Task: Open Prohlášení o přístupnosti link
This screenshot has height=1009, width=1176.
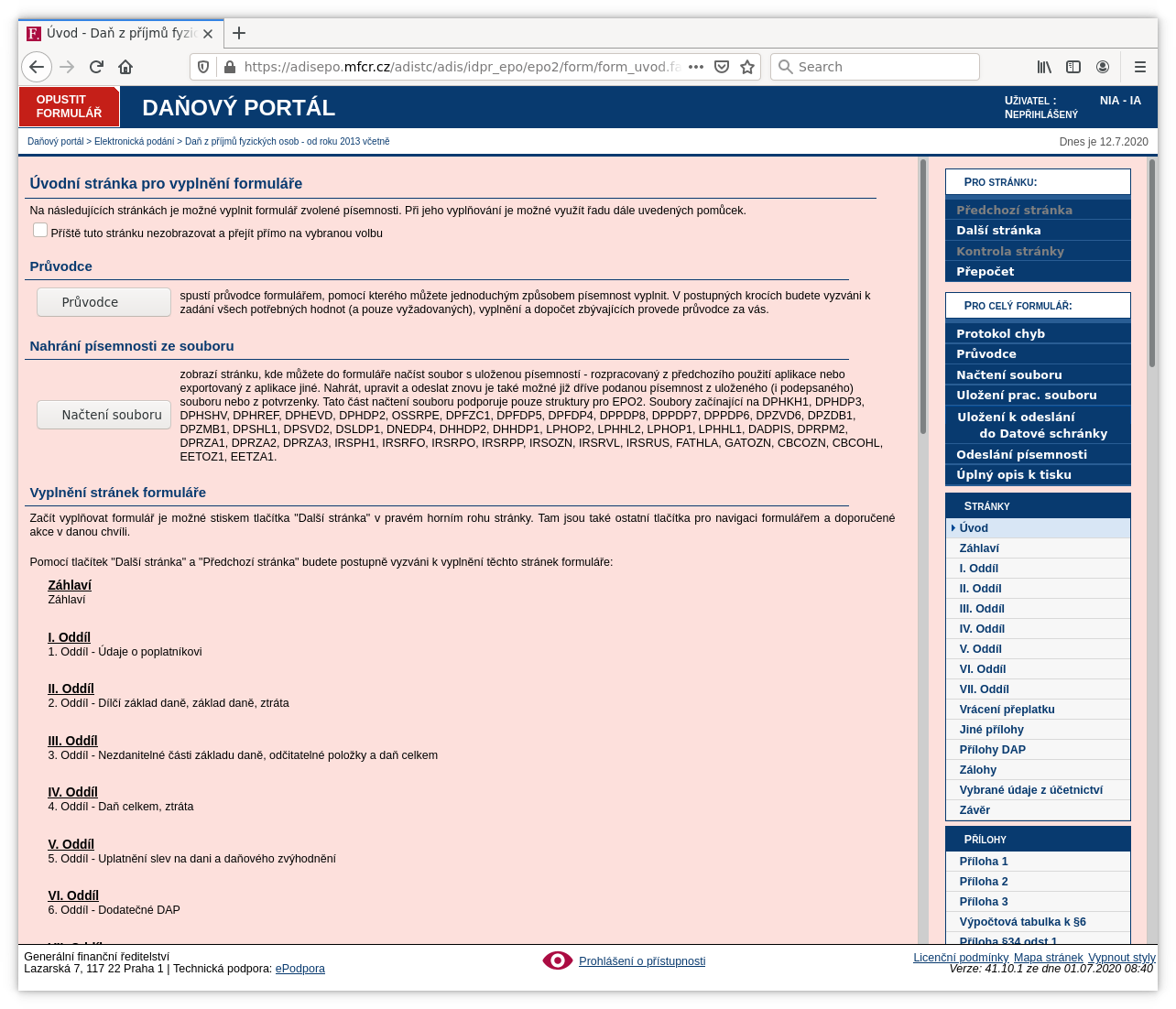Action: (x=642, y=961)
